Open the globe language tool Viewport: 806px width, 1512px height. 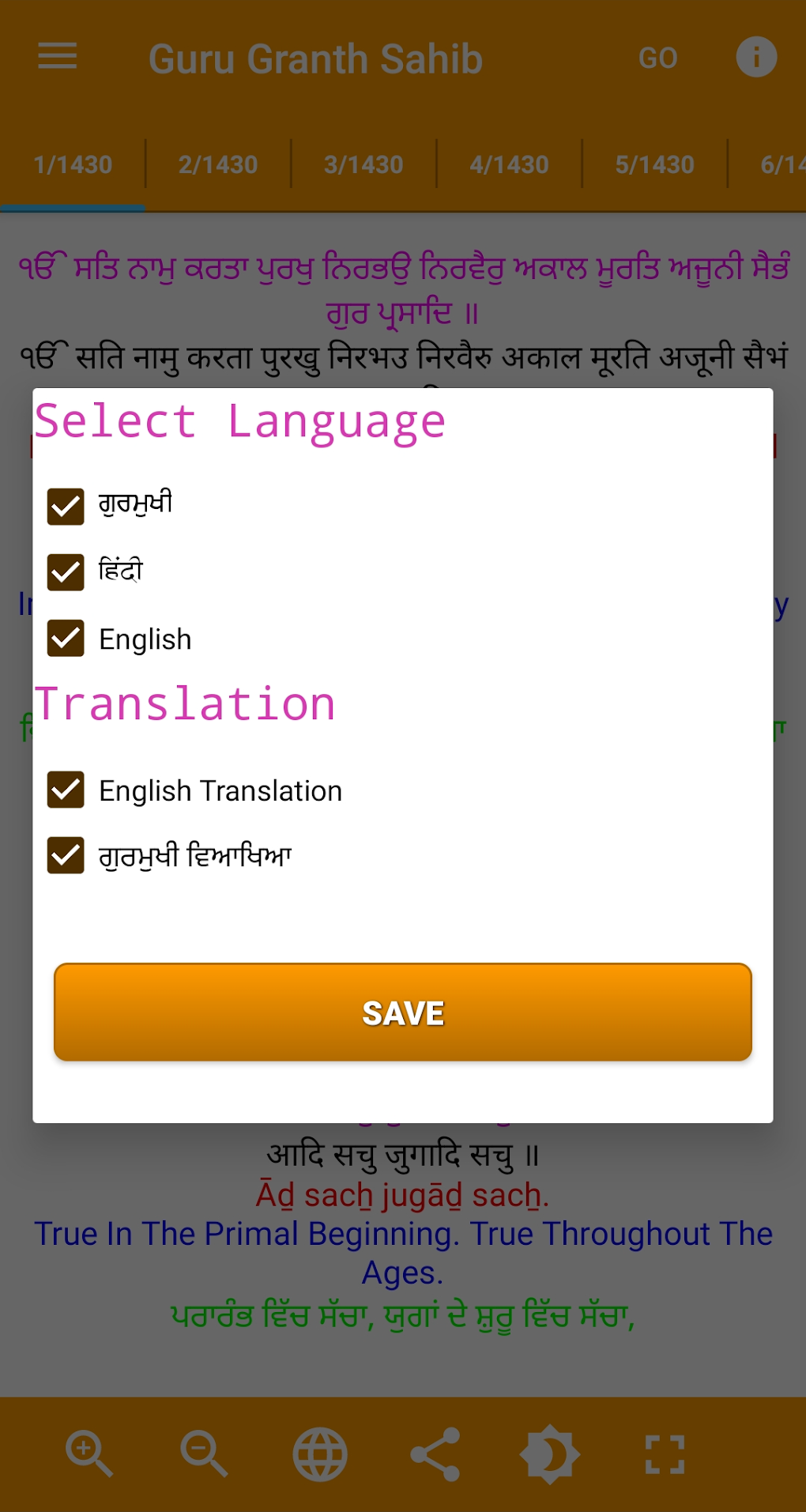(319, 1453)
